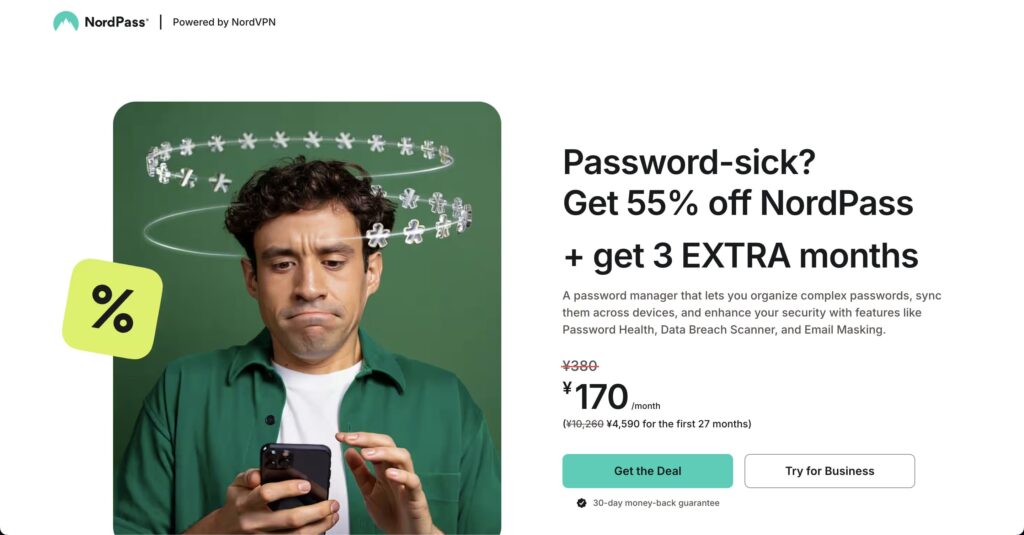Open the Try for Business option
This screenshot has height=535, width=1024.
point(829,471)
